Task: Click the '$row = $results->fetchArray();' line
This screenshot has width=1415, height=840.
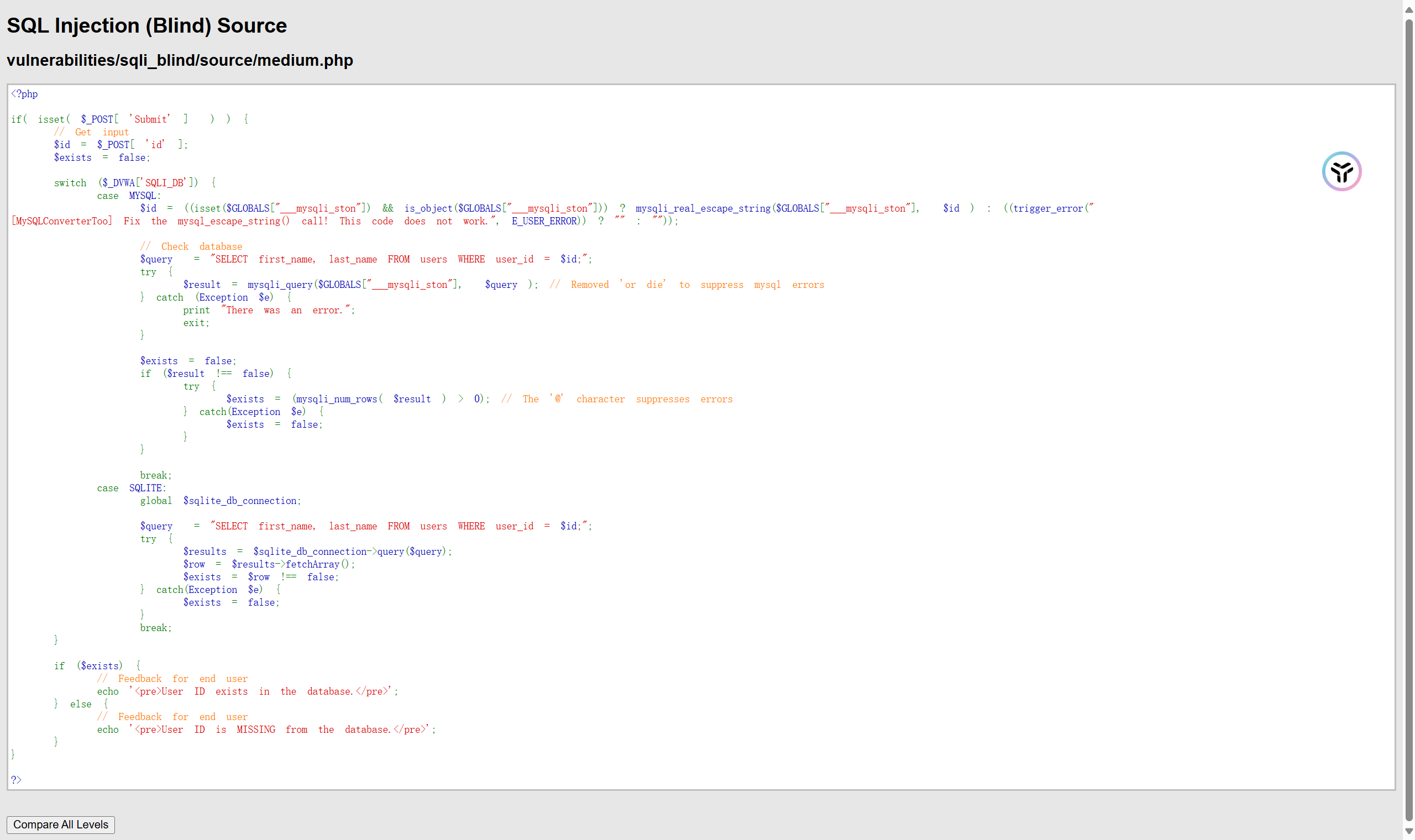Action: (x=269, y=564)
